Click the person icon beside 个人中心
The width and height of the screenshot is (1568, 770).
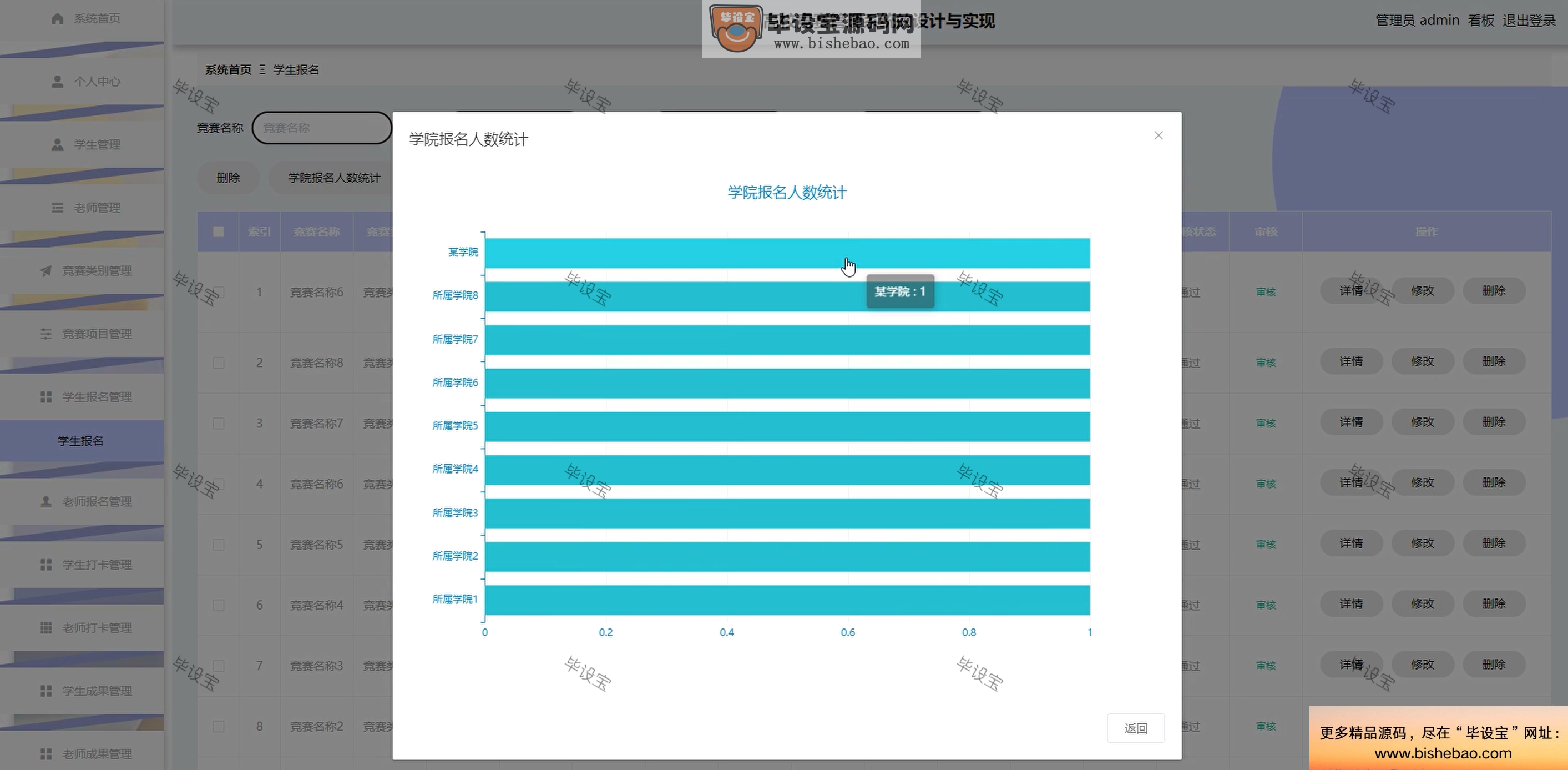[x=57, y=81]
